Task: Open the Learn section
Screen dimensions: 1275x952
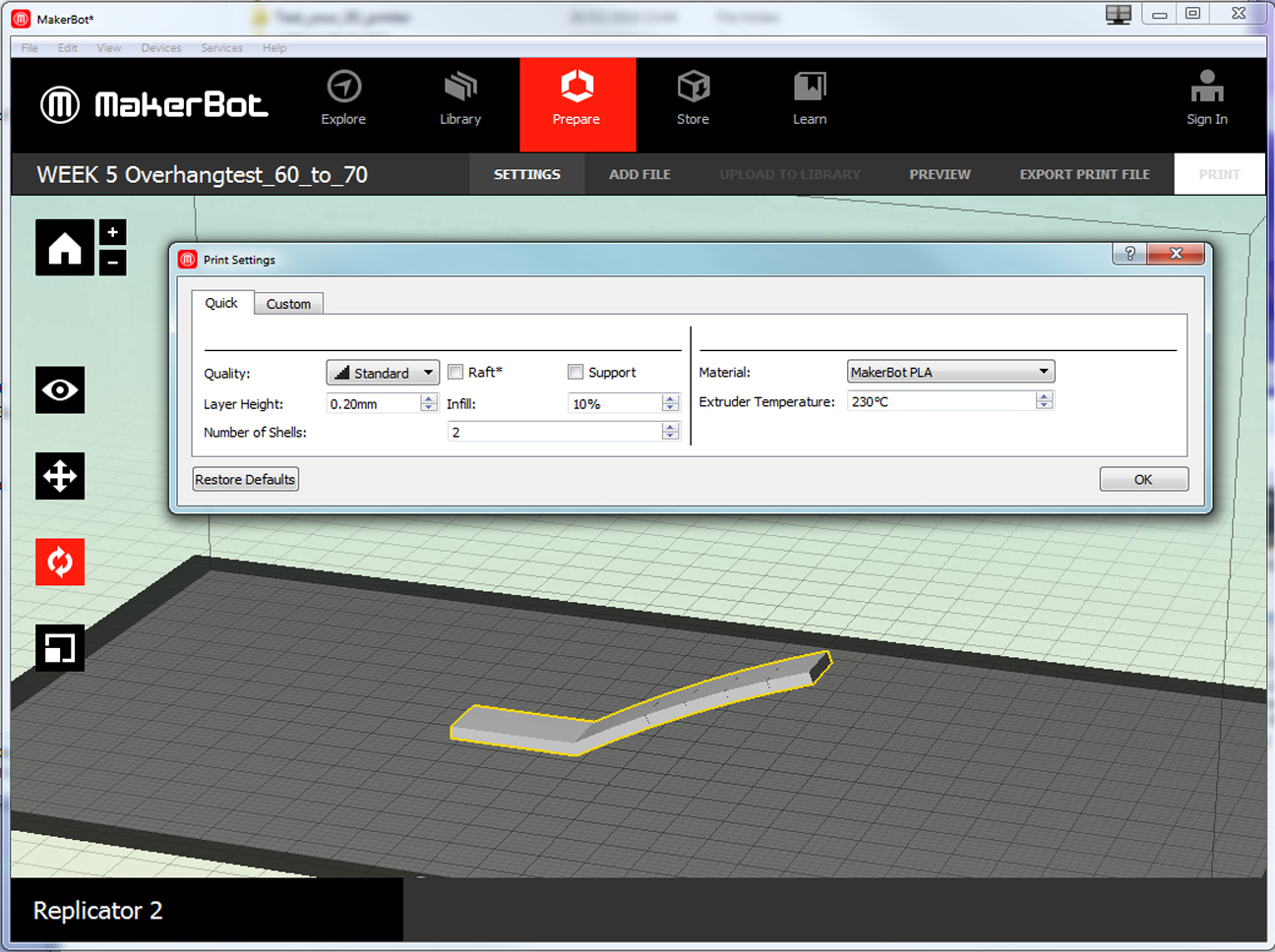Action: click(x=810, y=99)
